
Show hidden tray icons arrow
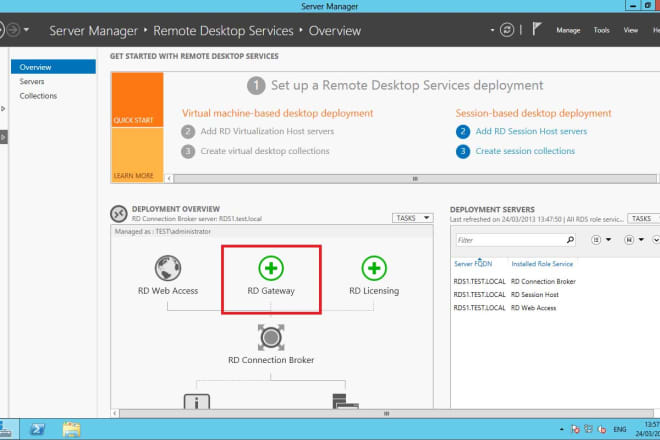click(562, 429)
